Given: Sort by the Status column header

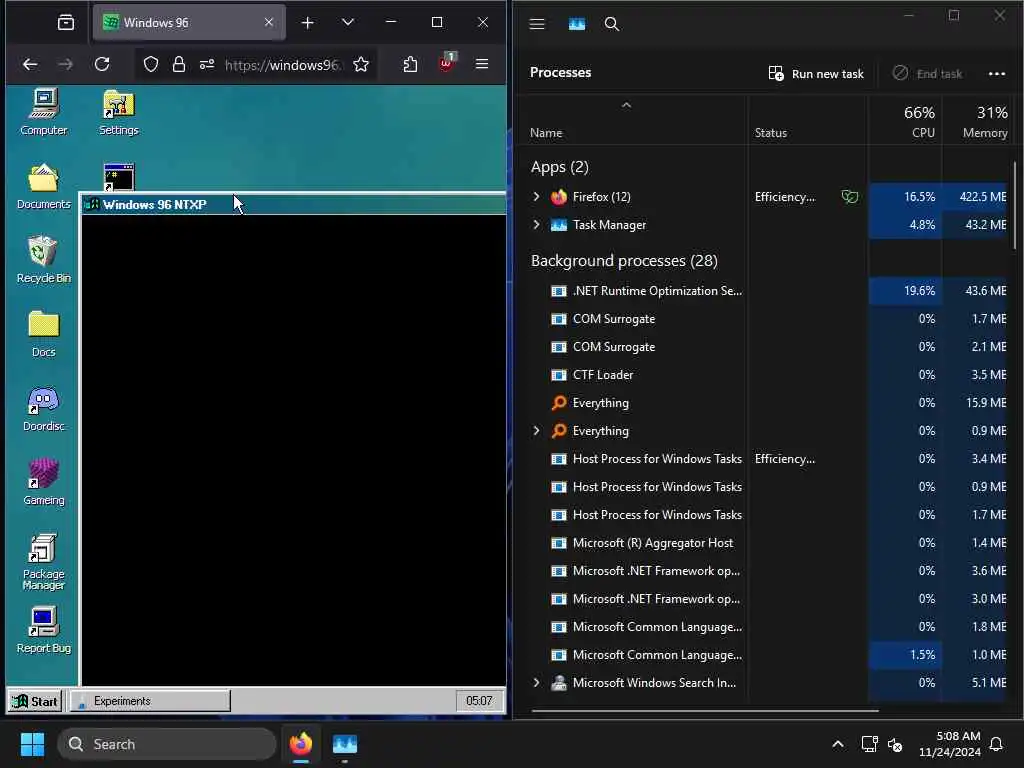Looking at the screenshot, I should tap(771, 133).
